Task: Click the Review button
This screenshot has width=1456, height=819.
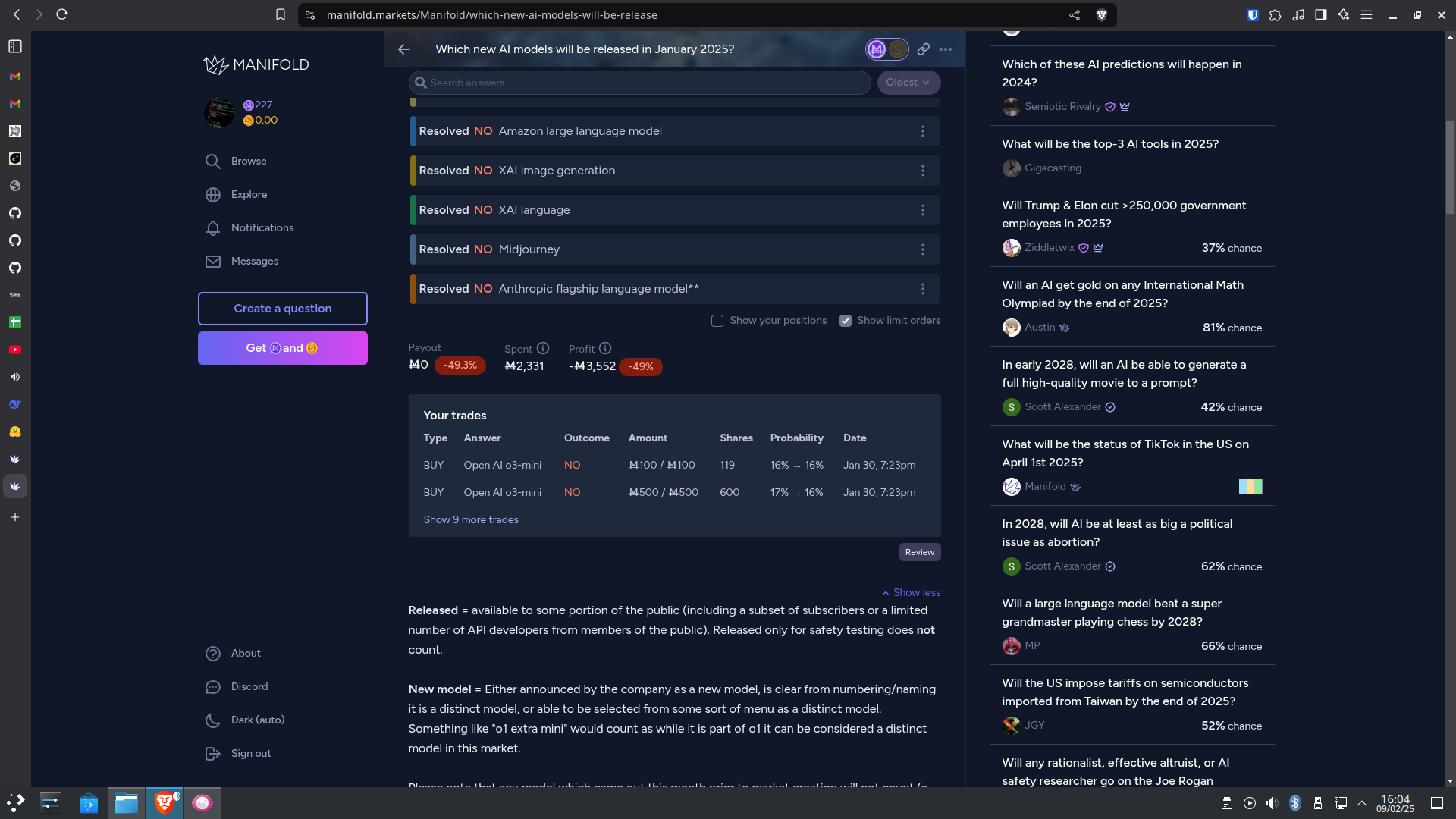Action: 920,552
